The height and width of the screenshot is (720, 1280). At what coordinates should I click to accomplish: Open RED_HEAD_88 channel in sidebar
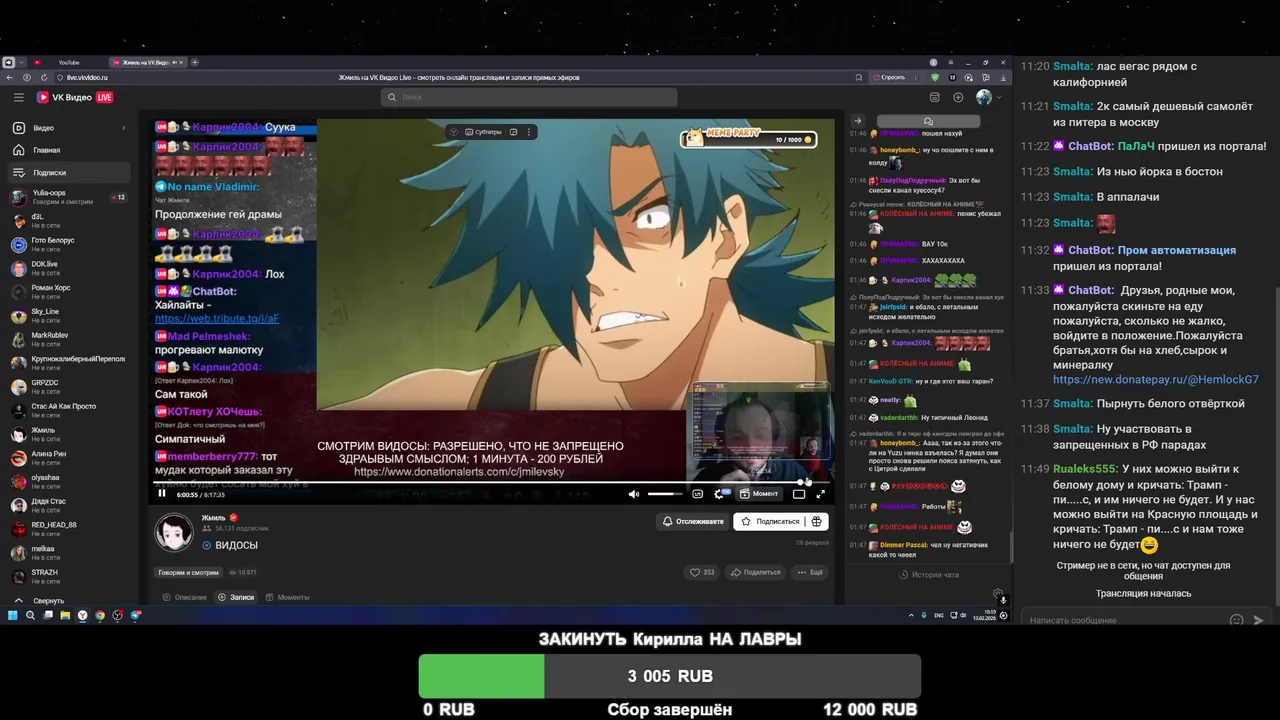(68, 528)
